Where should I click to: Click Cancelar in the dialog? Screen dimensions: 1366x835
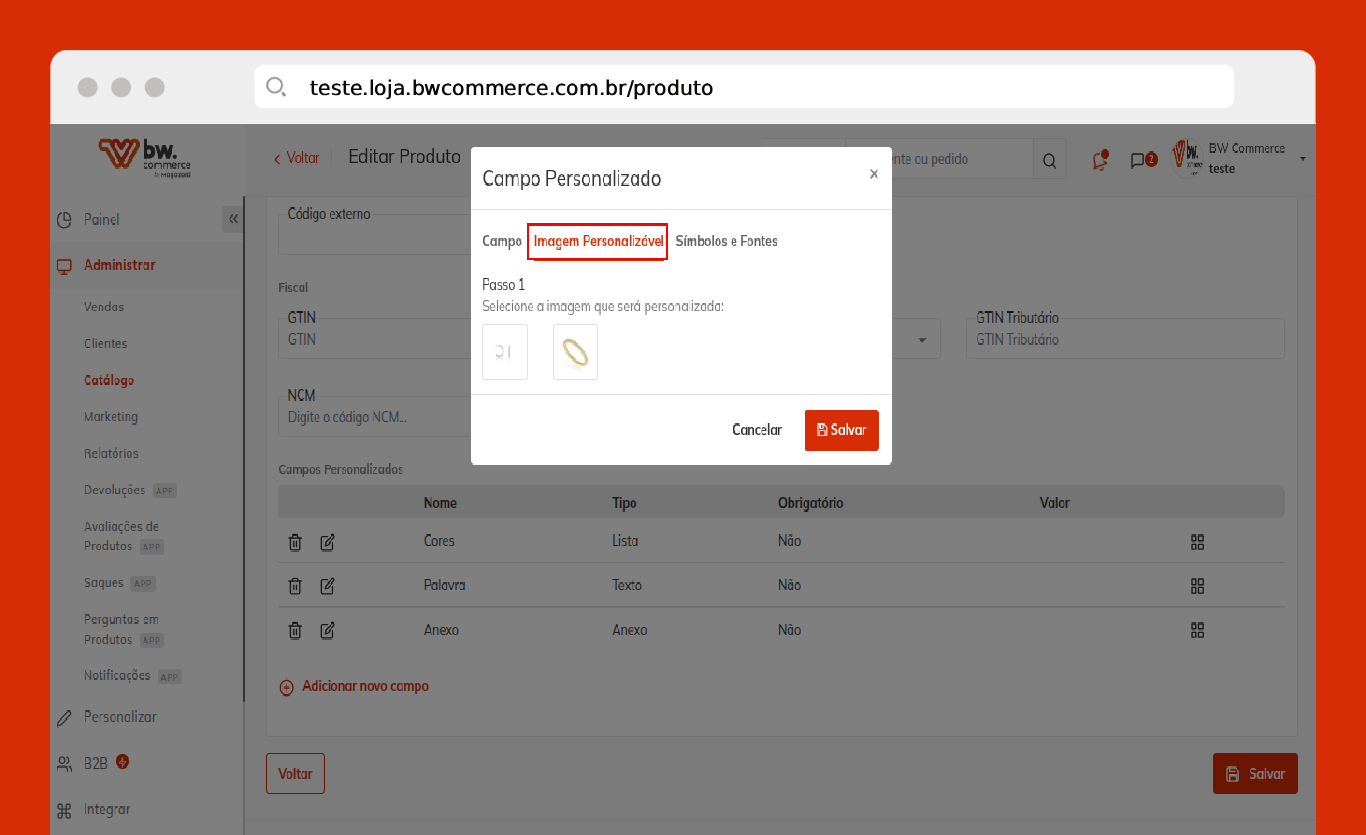757,430
